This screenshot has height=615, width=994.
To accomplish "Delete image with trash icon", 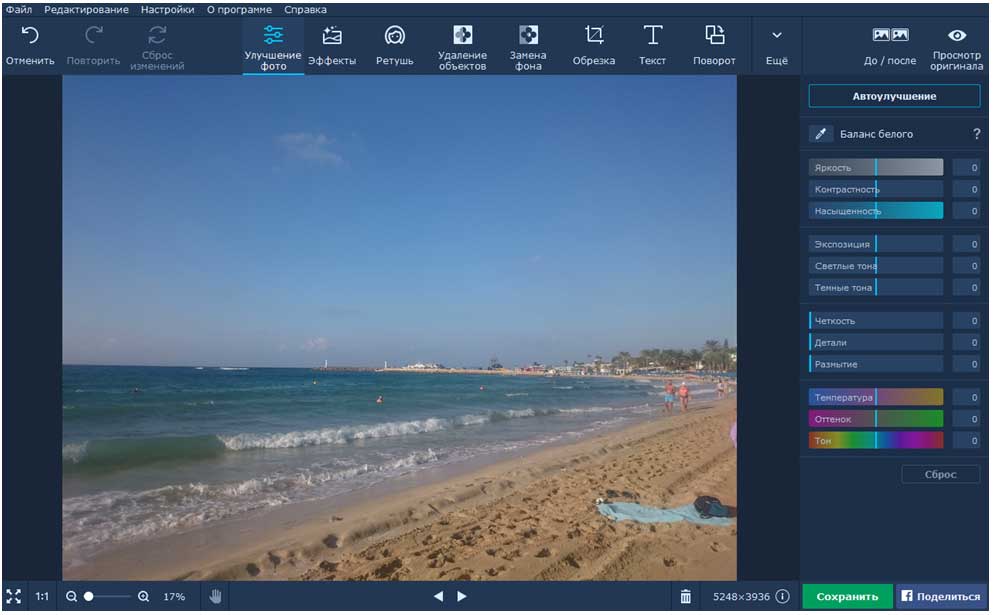I will click(685, 596).
